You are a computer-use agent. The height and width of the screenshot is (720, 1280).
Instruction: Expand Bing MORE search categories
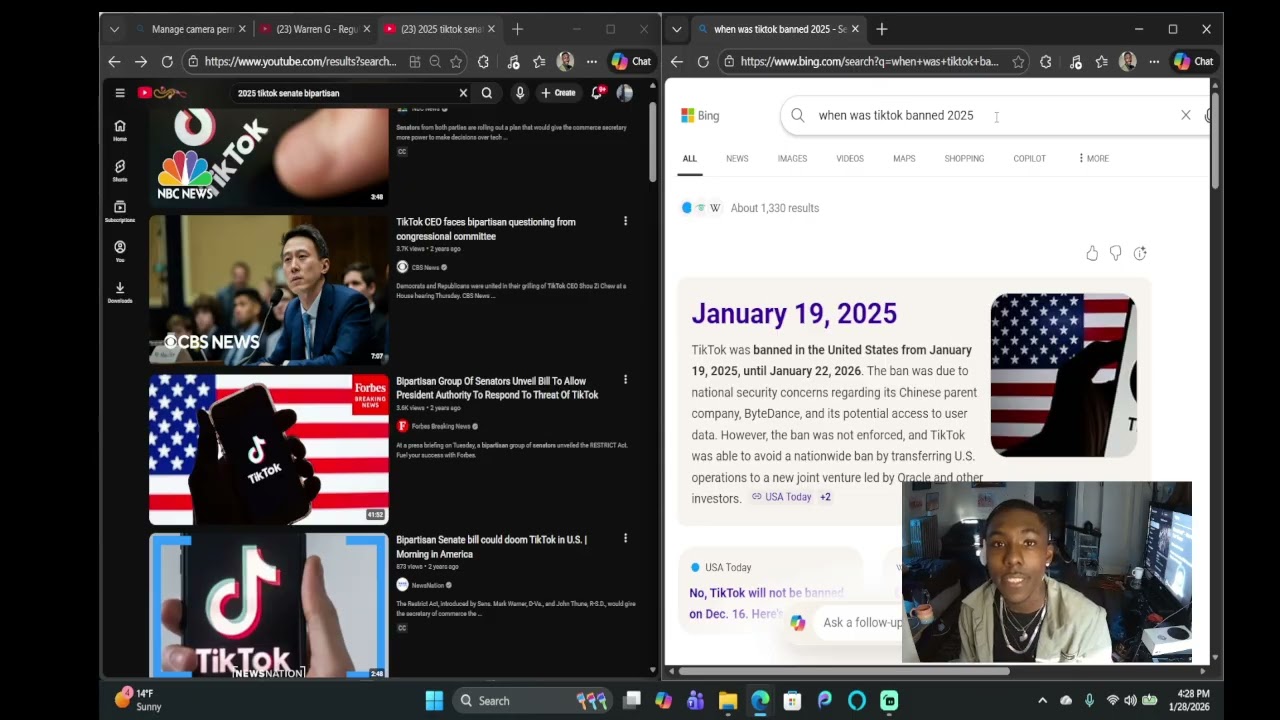click(x=1093, y=158)
